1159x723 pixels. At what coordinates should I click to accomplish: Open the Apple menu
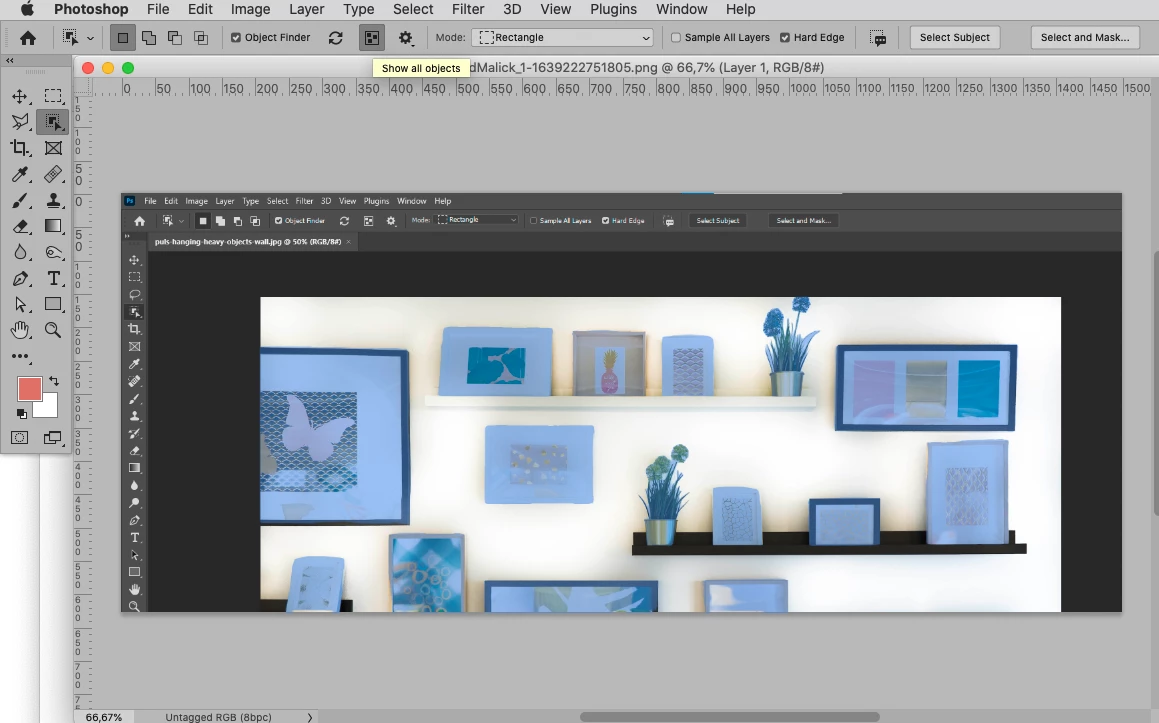coord(27,9)
